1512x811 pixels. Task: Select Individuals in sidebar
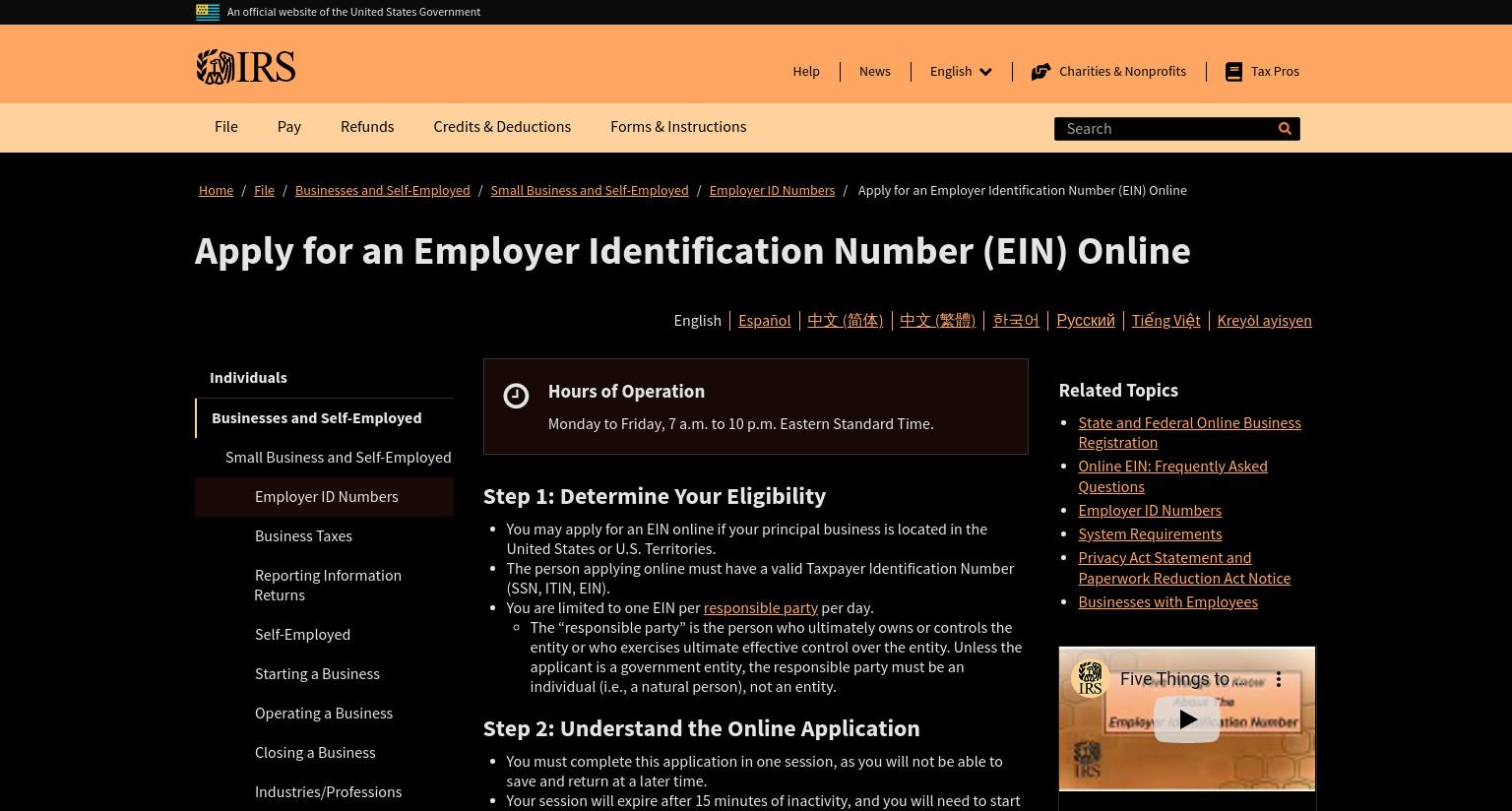[324, 378]
